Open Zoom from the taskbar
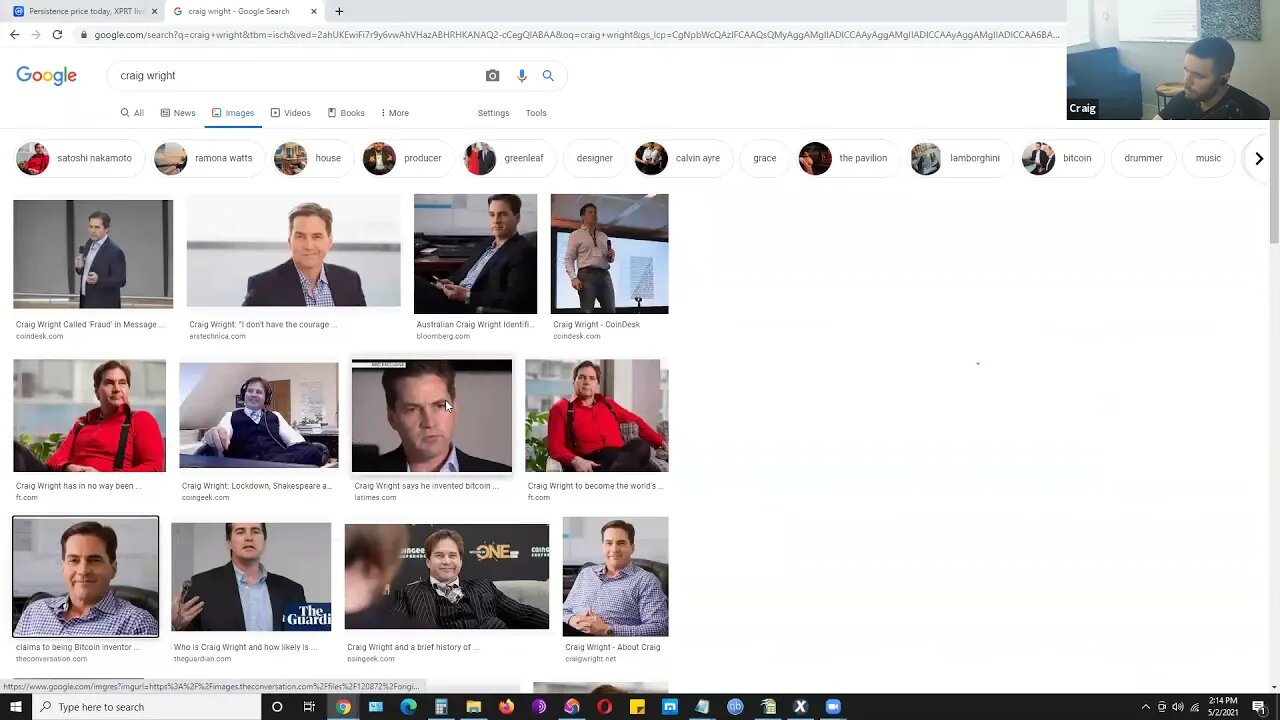 tap(833, 707)
